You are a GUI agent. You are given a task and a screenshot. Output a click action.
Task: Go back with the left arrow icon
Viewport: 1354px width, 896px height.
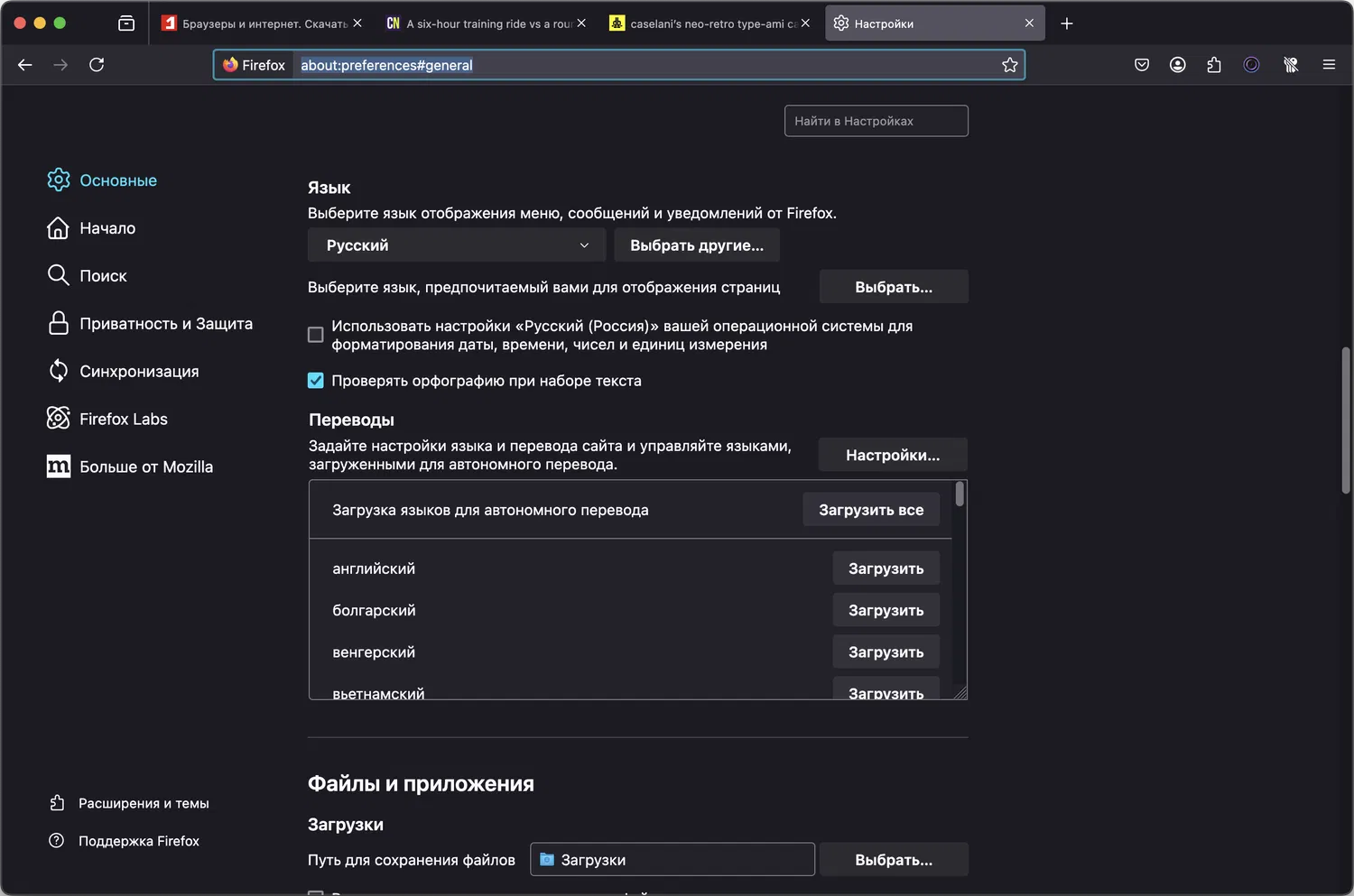pos(25,65)
